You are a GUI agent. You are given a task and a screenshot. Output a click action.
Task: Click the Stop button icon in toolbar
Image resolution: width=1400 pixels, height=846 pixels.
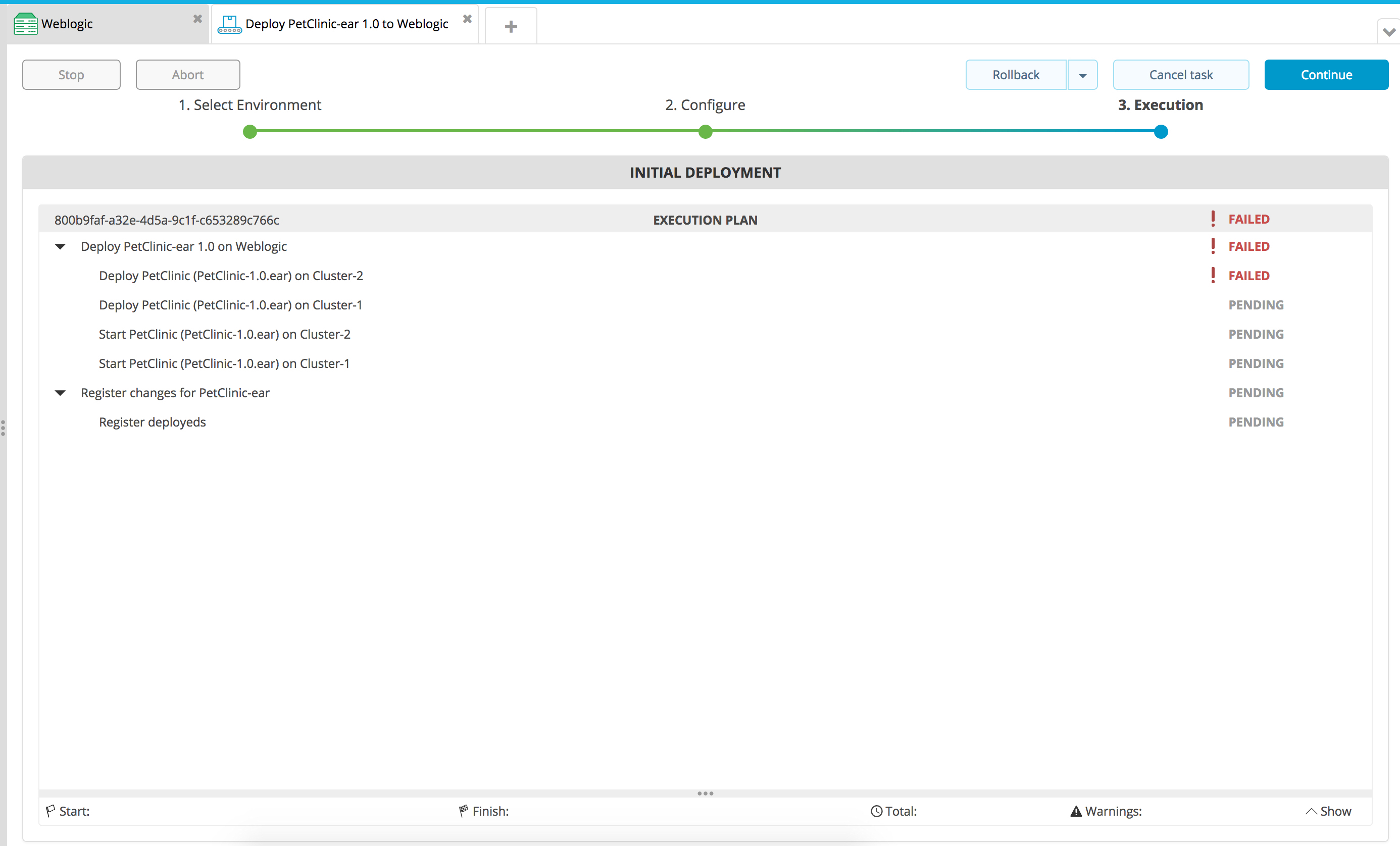(x=71, y=74)
